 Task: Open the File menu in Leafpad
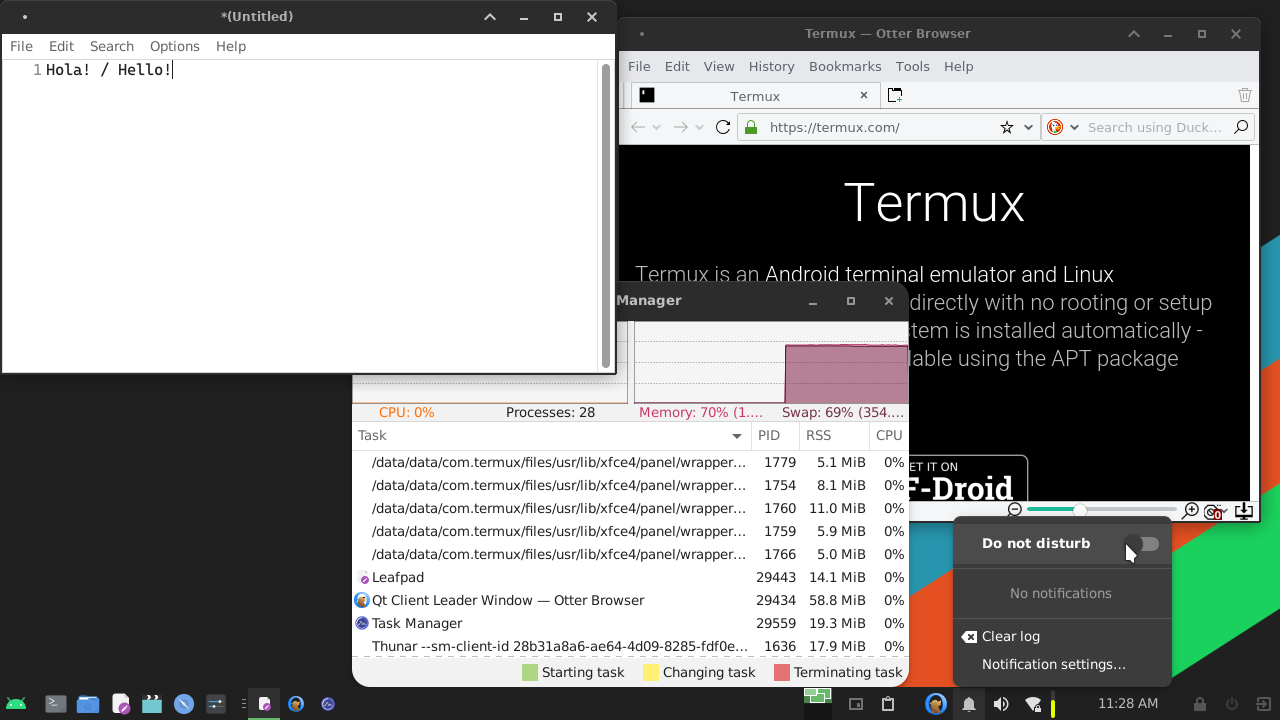(21, 46)
